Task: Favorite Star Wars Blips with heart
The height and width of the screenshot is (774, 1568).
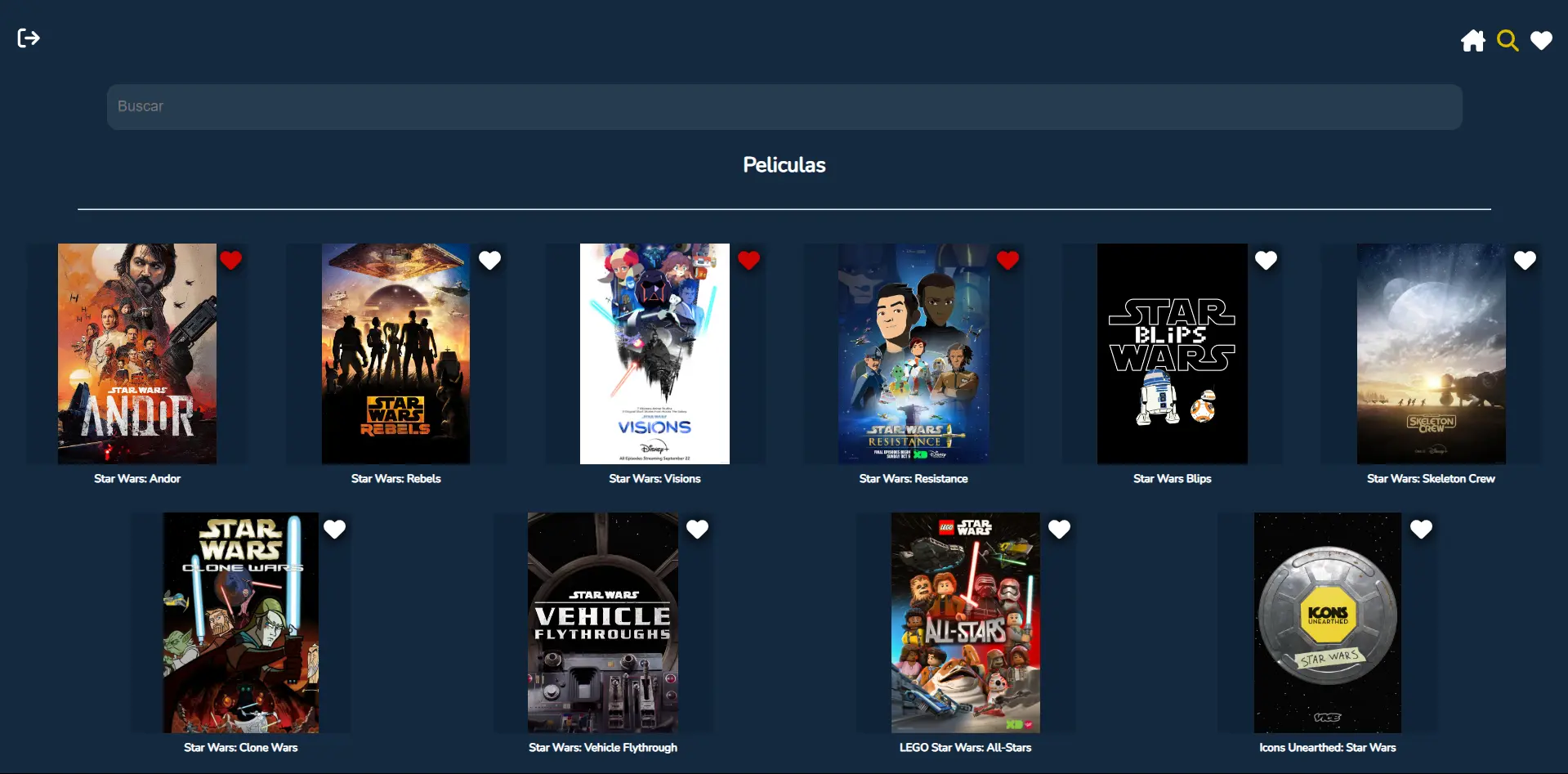Action: tap(1266, 260)
